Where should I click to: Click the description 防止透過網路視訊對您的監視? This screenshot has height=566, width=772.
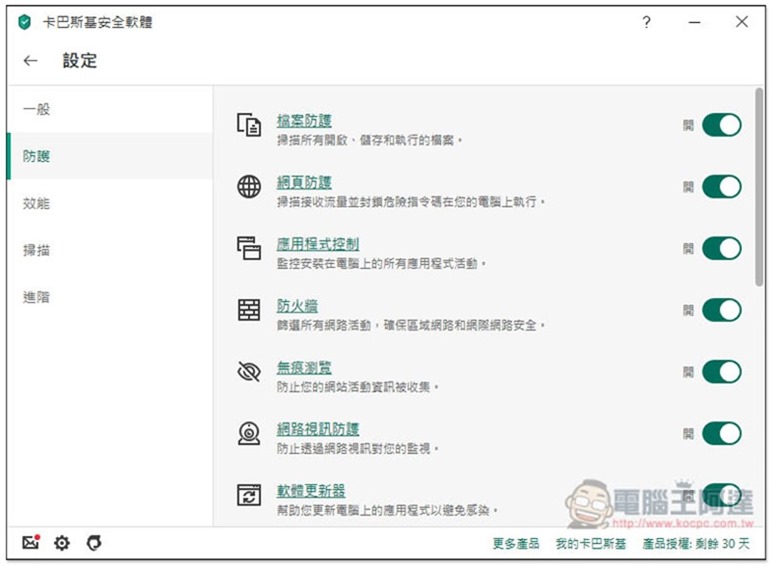pyautogui.click(x=357, y=448)
